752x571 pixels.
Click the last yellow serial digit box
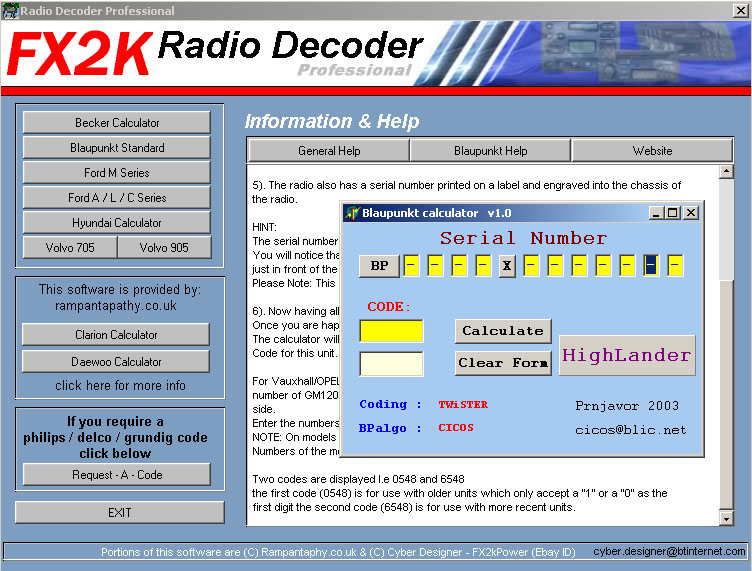tap(675, 265)
